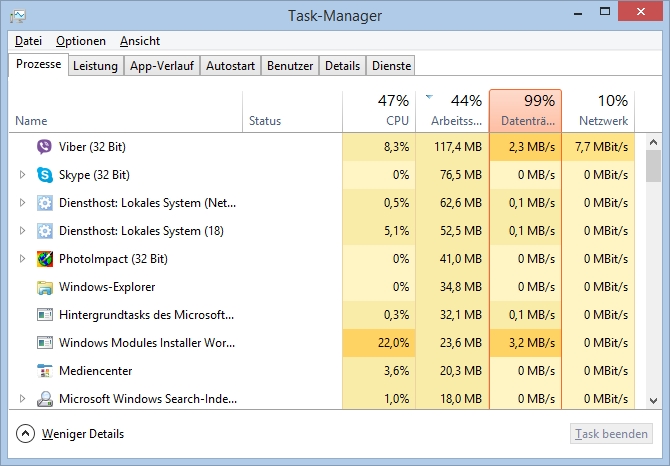Expand Diensthost: Lokales System (Net... group
This screenshot has height=466, width=670.
(x=22, y=203)
